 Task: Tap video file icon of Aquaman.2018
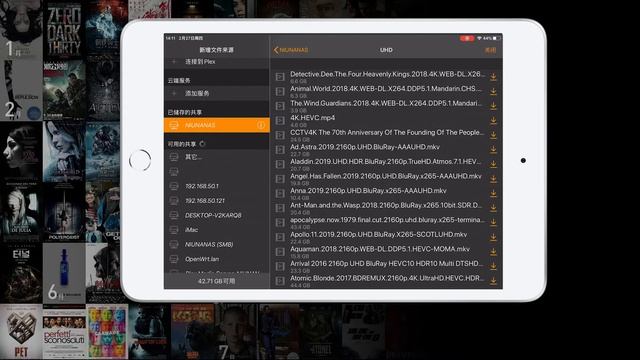pyautogui.click(x=280, y=252)
